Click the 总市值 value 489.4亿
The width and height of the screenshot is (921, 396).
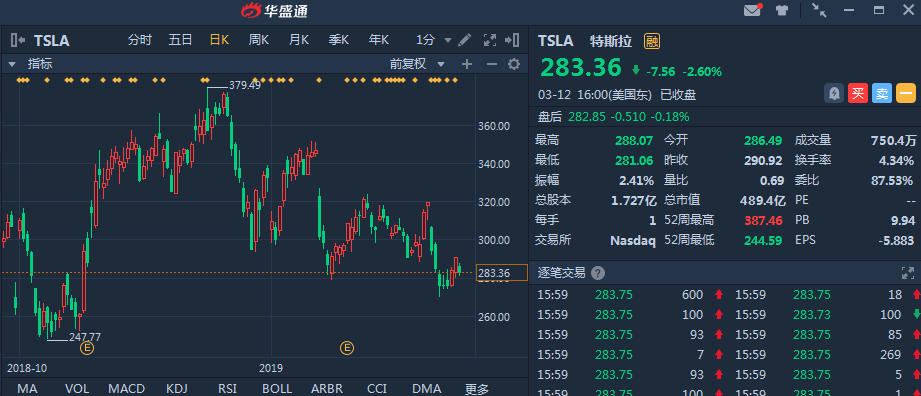click(x=762, y=200)
